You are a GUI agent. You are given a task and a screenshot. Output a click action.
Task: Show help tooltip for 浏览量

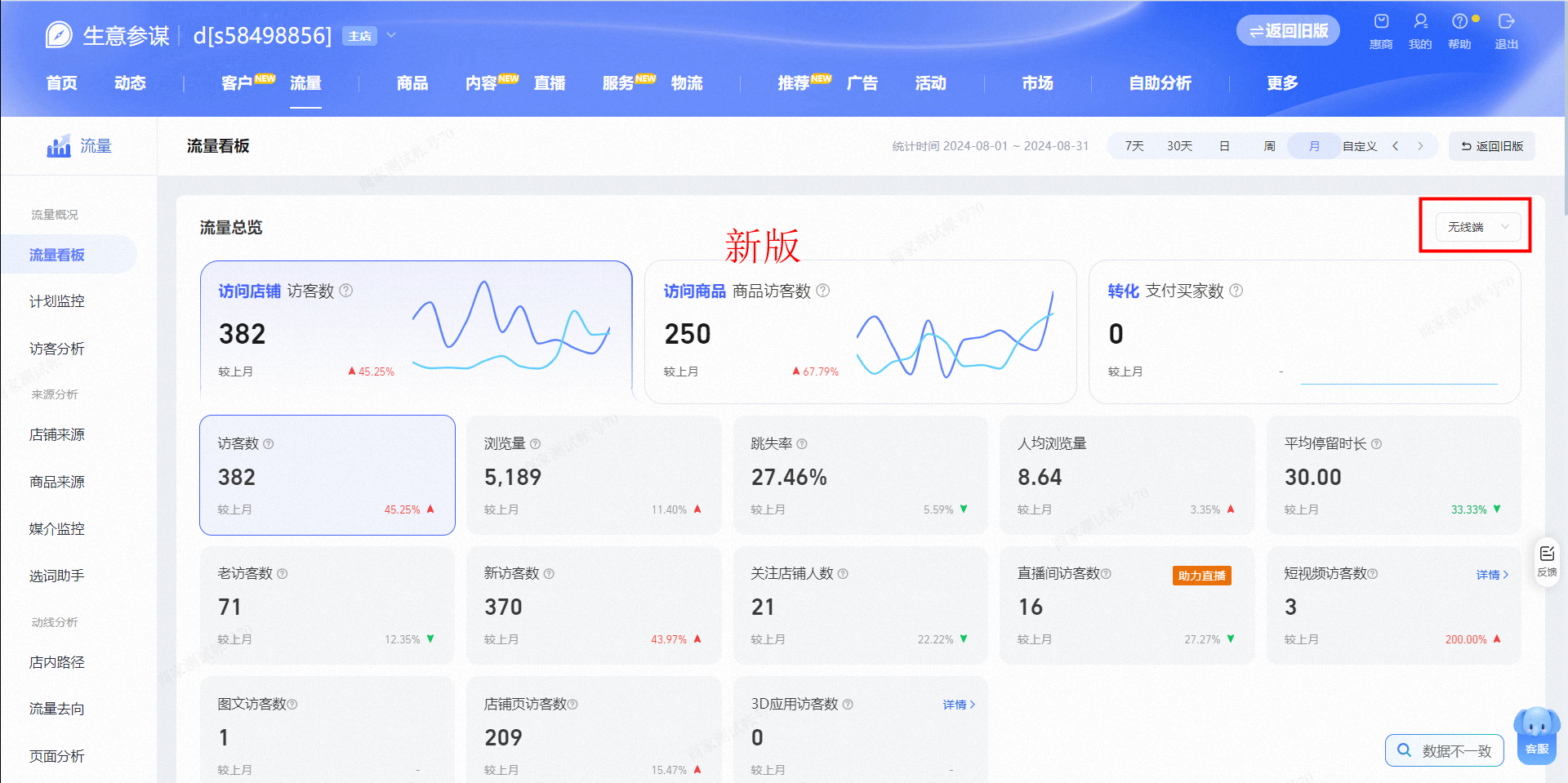point(535,444)
